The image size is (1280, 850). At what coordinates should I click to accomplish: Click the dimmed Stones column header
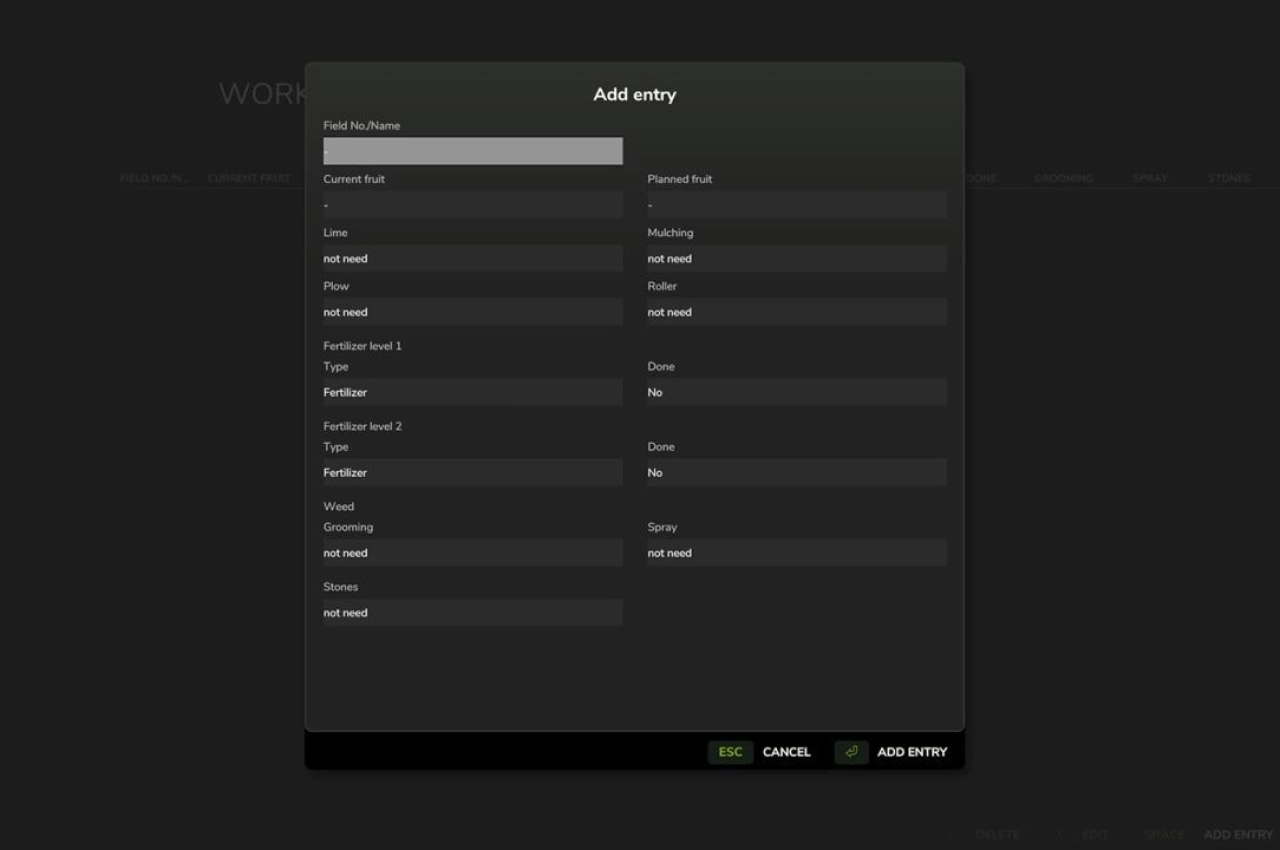click(x=1228, y=178)
